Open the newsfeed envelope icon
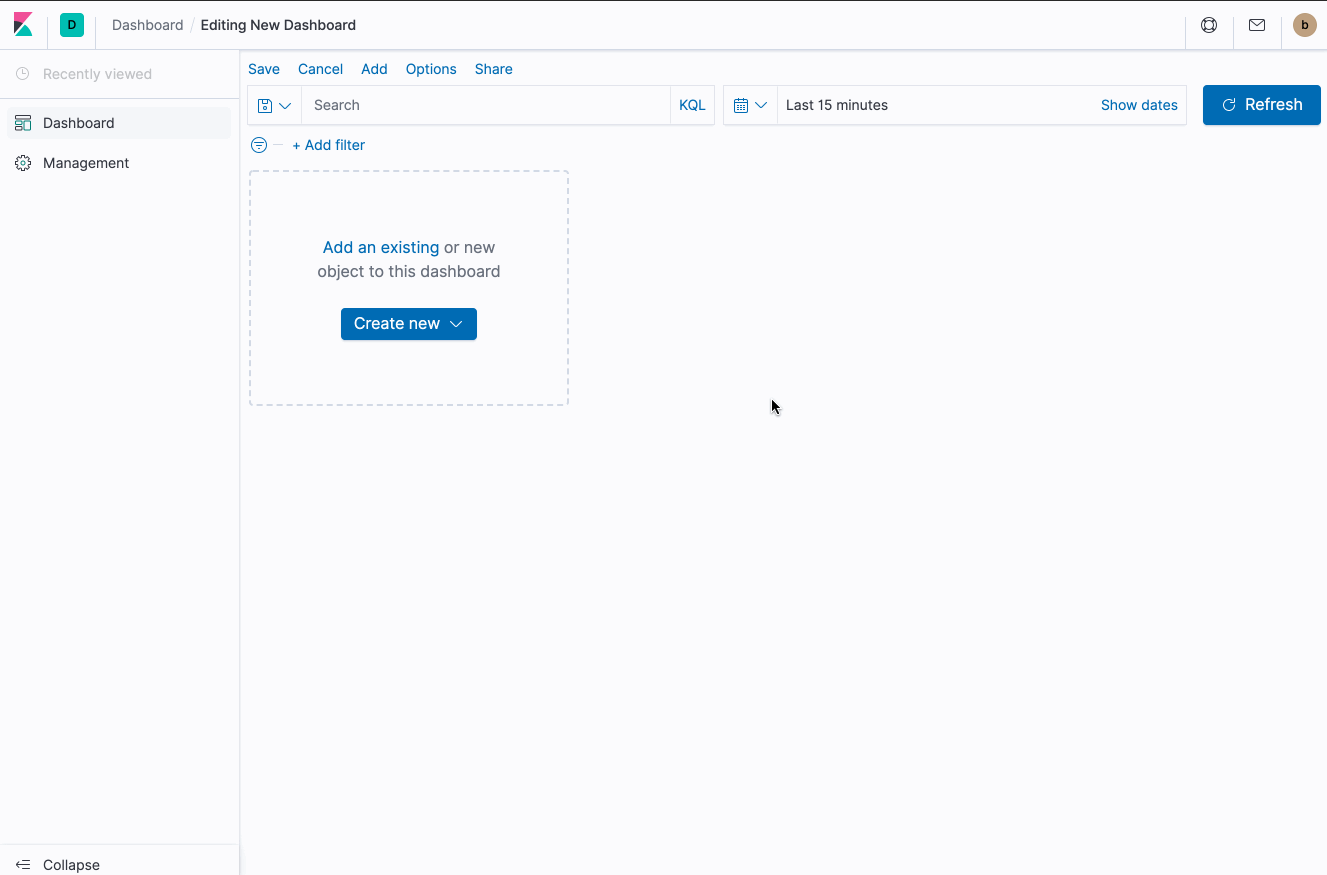Viewport: 1327px width, 875px height. (x=1257, y=25)
